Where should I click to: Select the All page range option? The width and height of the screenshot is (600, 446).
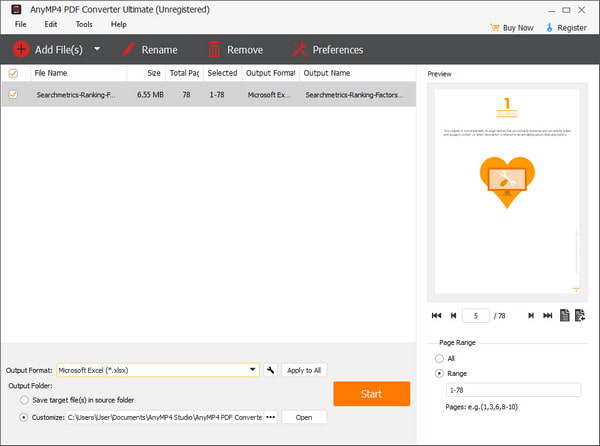pos(439,358)
